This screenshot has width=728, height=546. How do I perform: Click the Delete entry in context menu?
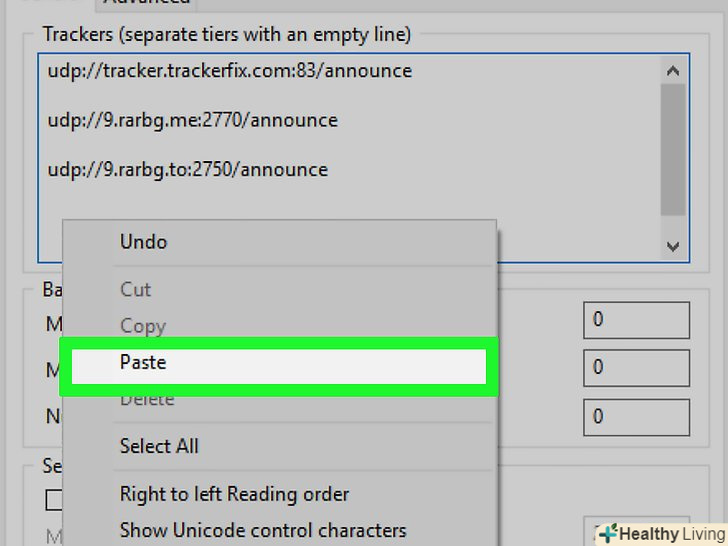(x=146, y=401)
